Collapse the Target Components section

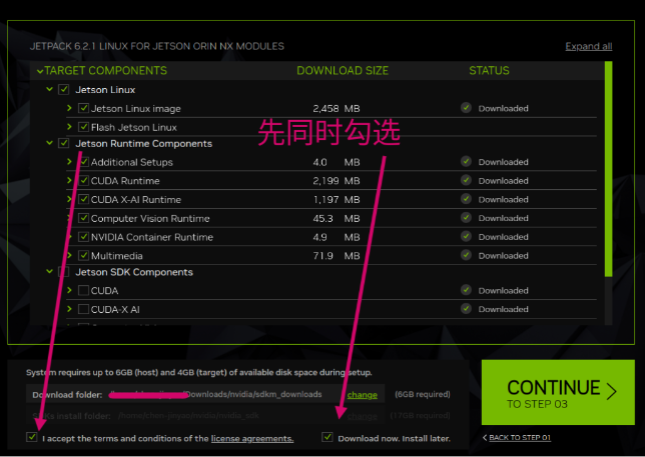point(40,71)
